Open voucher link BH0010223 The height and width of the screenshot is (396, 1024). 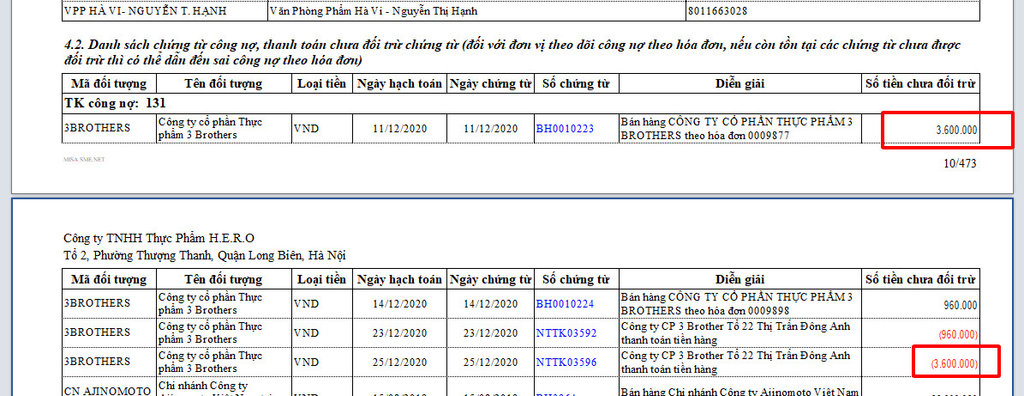pos(565,128)
